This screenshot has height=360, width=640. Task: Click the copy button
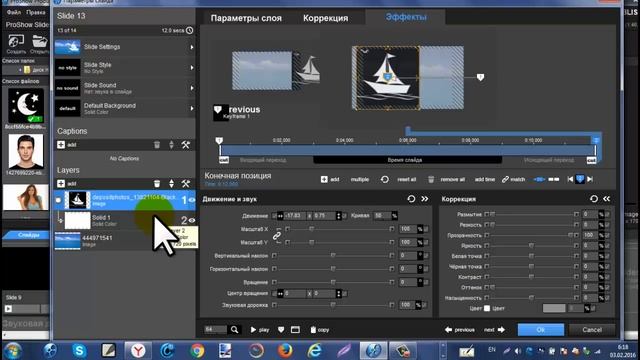click(x=320, y=329)
